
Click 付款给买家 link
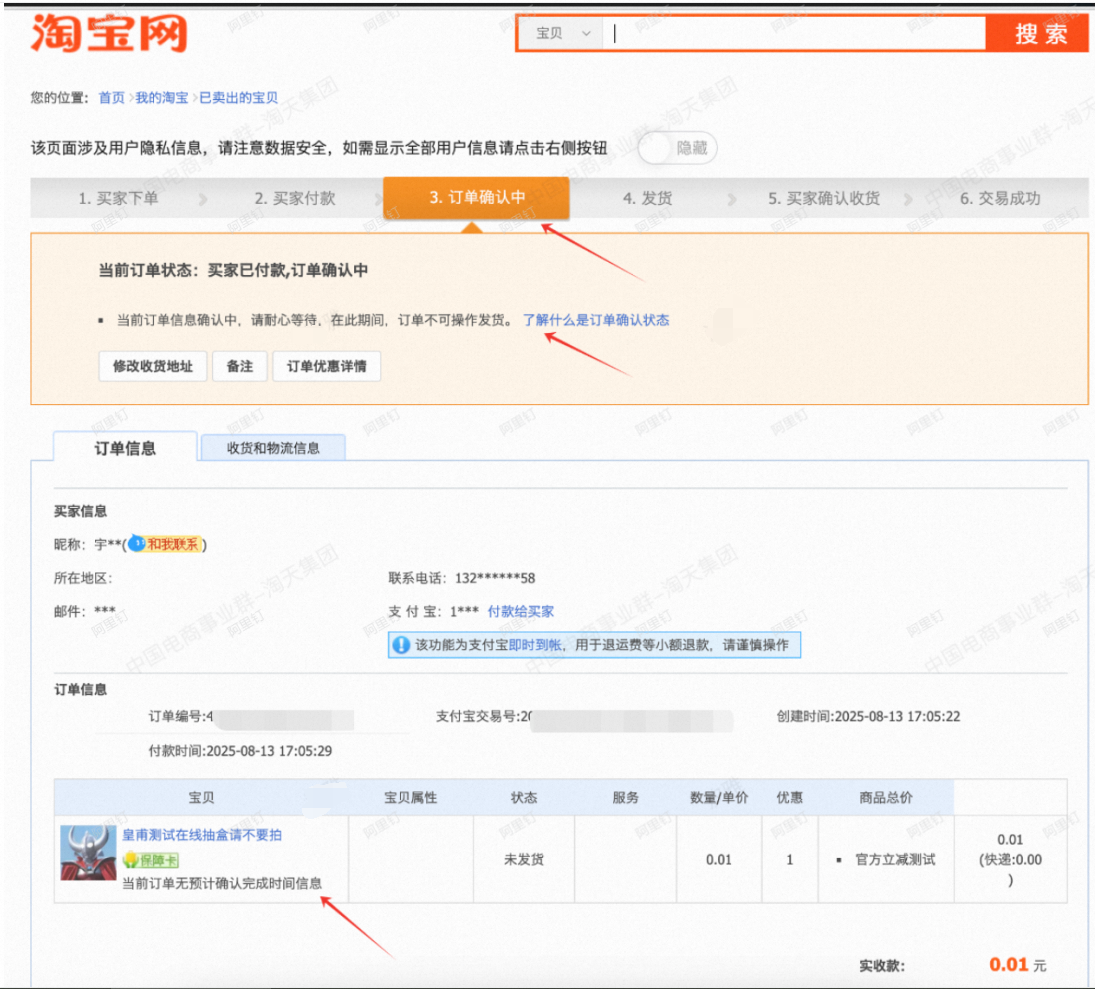coord(520,611)
